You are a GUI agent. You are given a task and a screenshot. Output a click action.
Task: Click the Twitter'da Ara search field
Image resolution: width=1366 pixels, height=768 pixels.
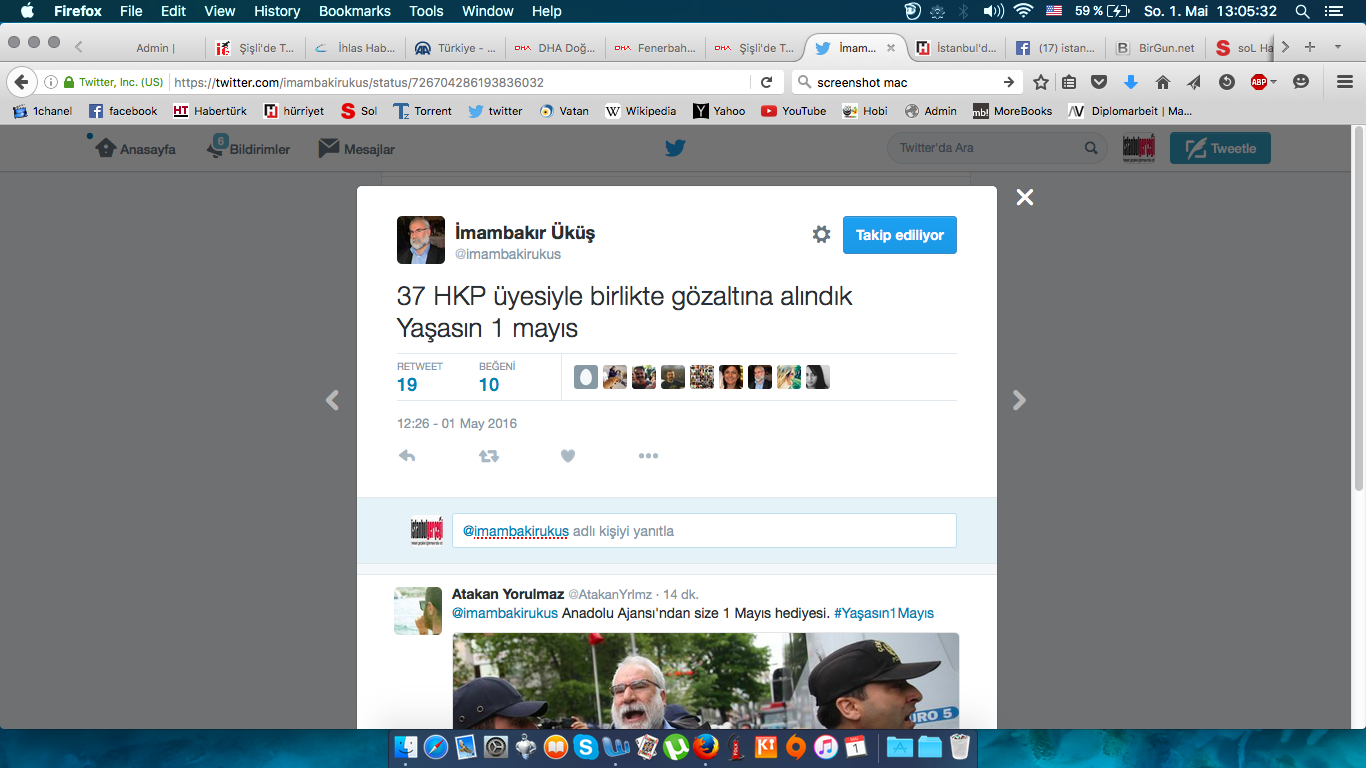988,148
